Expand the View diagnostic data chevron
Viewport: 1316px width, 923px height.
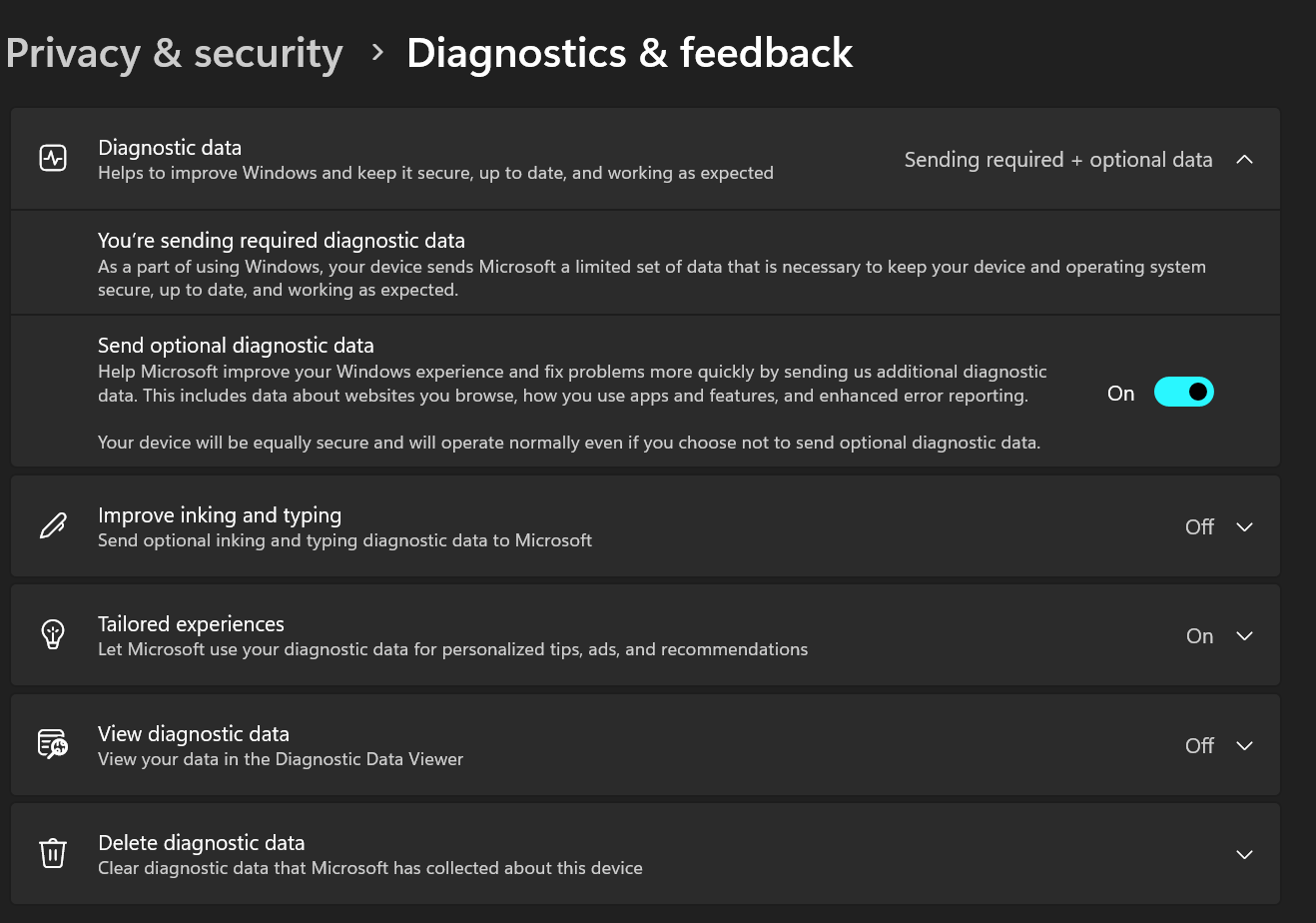[1244, 746]
